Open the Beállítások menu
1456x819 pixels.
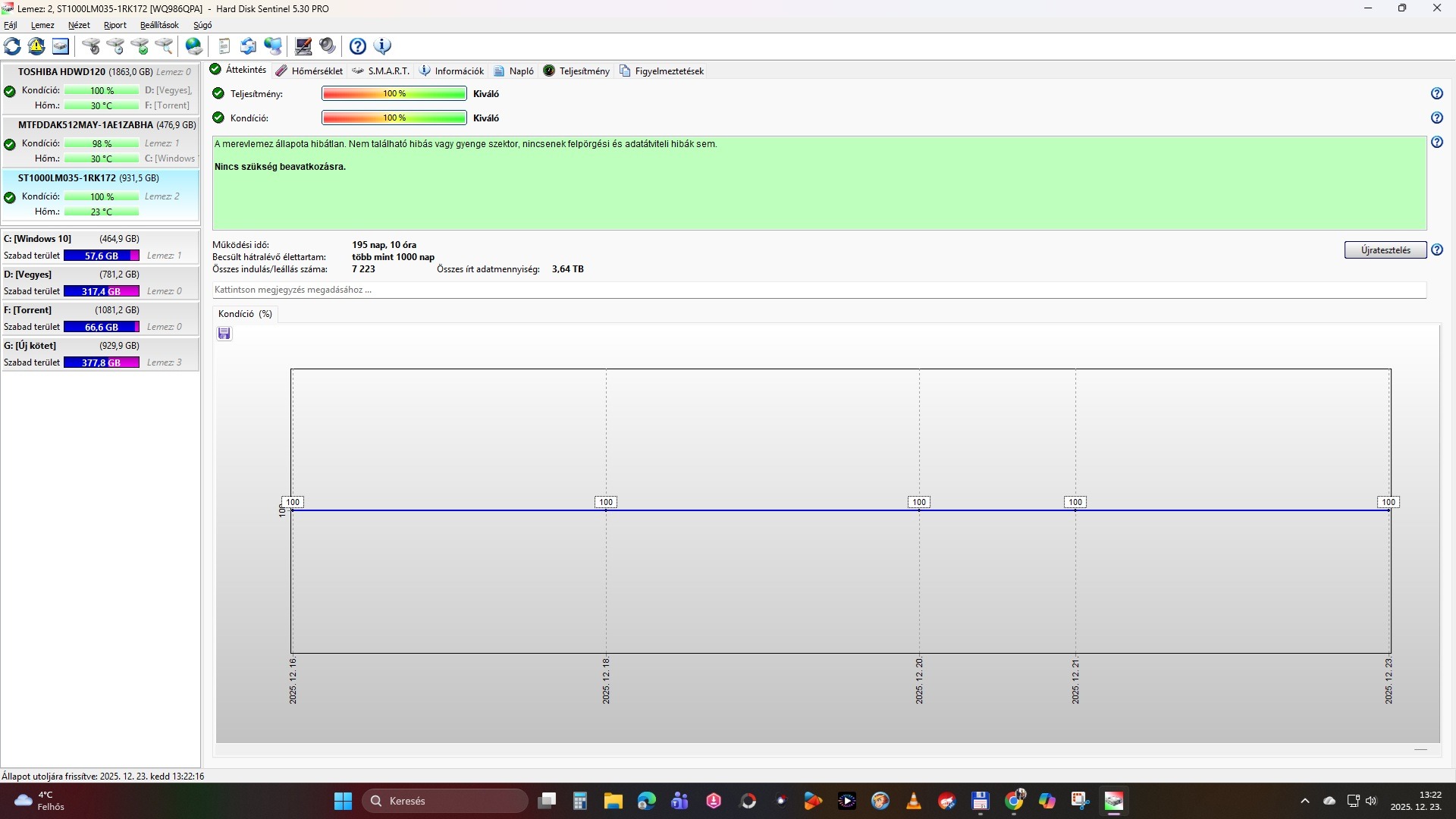[159, 25]
